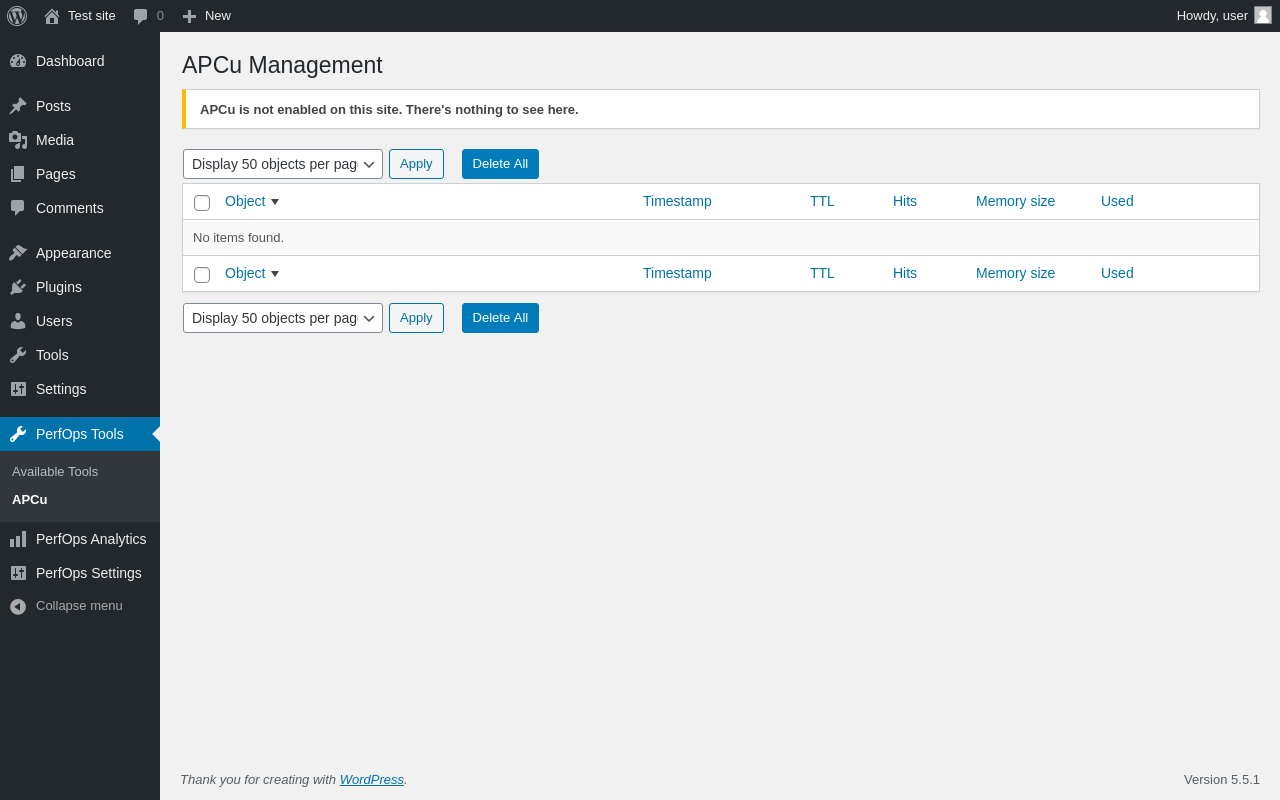Click the PerfOps Settings icon

[18, 573]
